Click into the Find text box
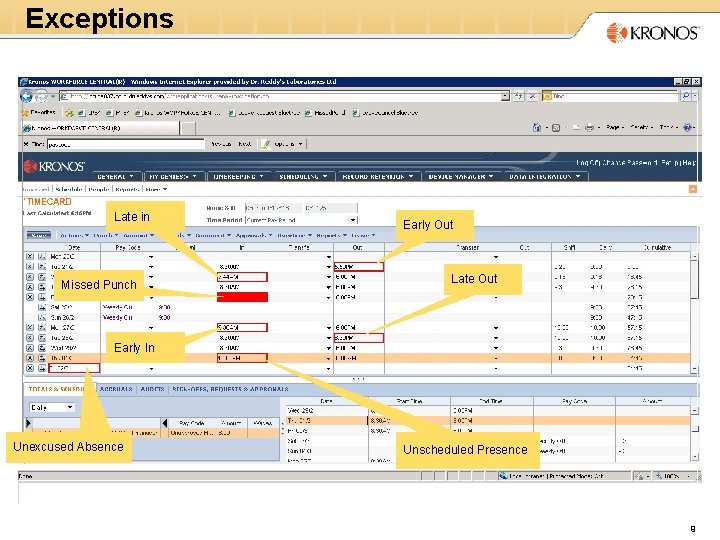720x540 pixels. 125,144
